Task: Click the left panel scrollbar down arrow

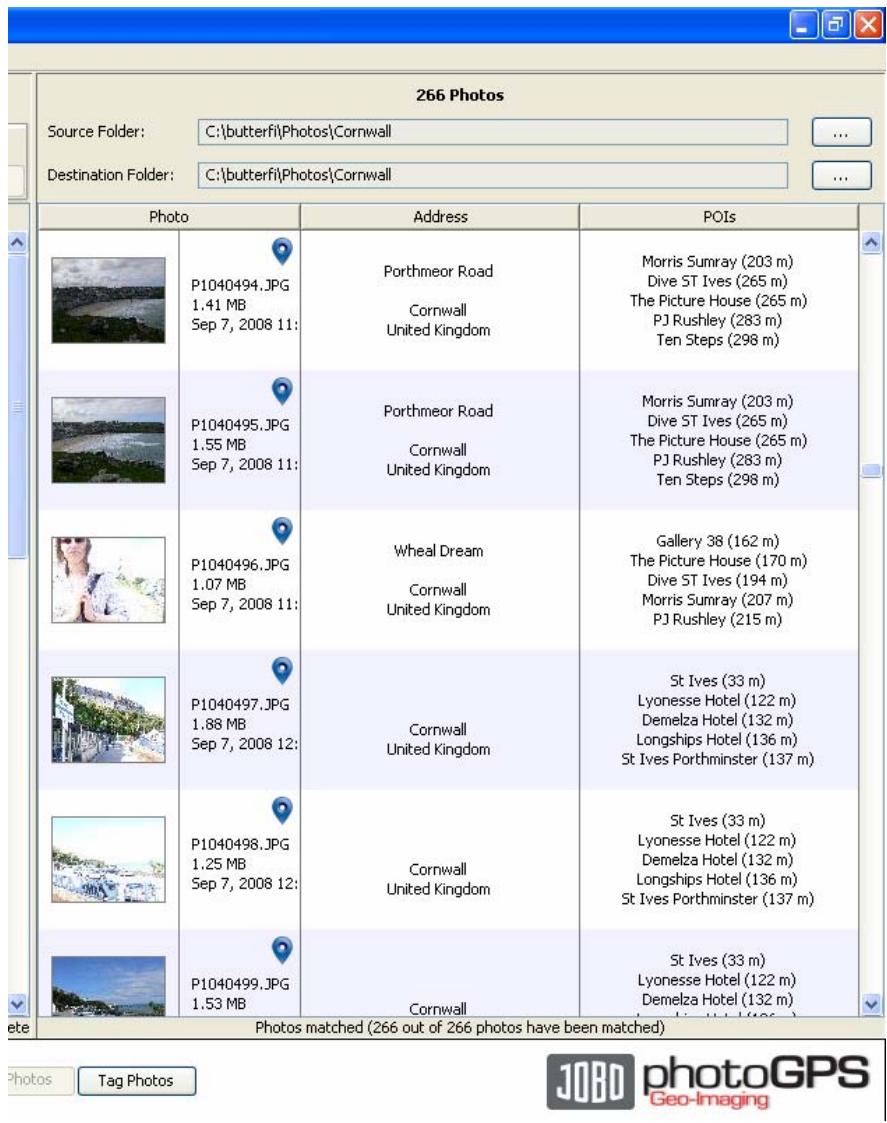Action: (x=17, y=1003)
